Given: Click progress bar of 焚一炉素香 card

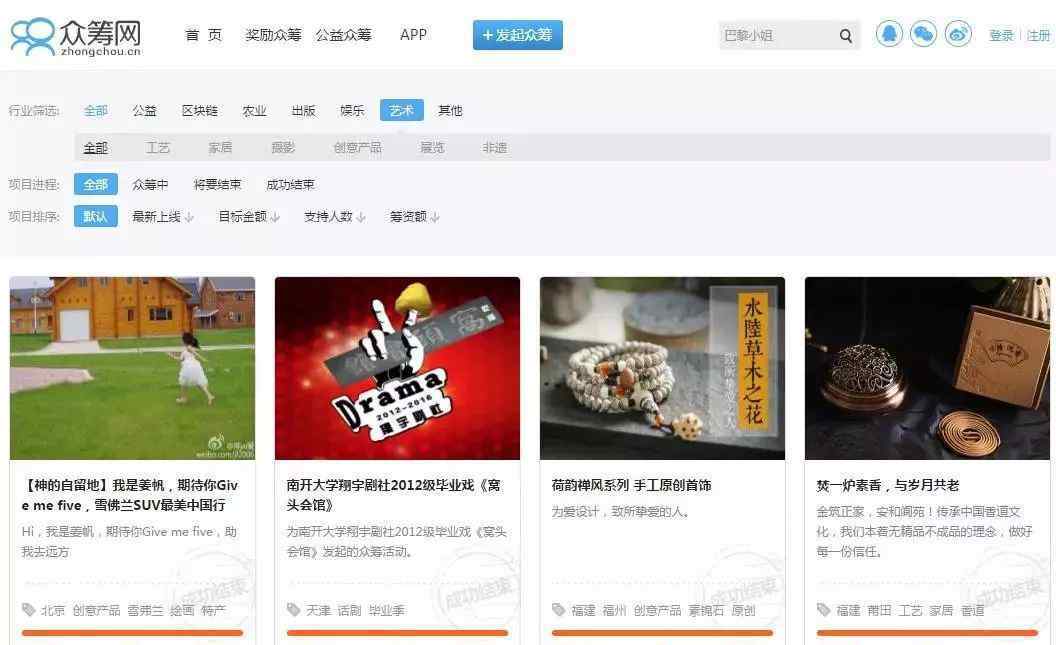Looking at the screenshot, I should [x=927, y=633].
